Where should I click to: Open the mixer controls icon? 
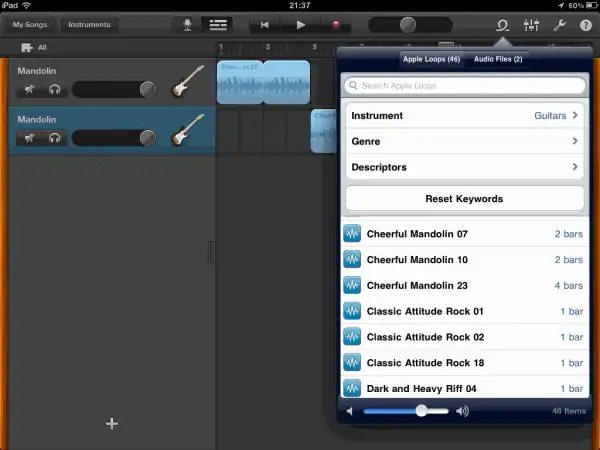click(532, 25)
